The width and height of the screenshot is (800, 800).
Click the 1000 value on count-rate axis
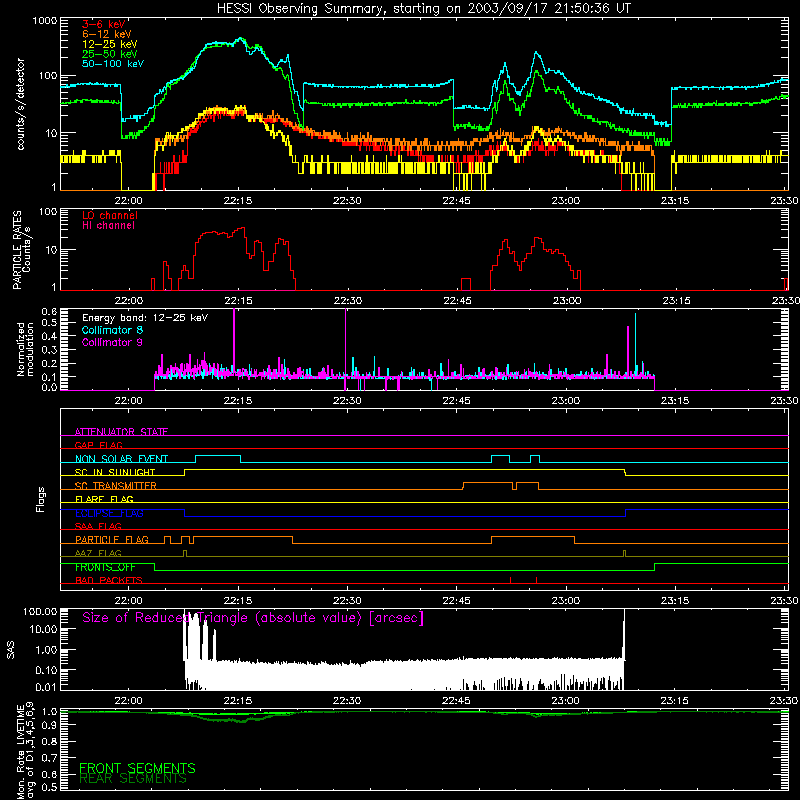[44, 21]
